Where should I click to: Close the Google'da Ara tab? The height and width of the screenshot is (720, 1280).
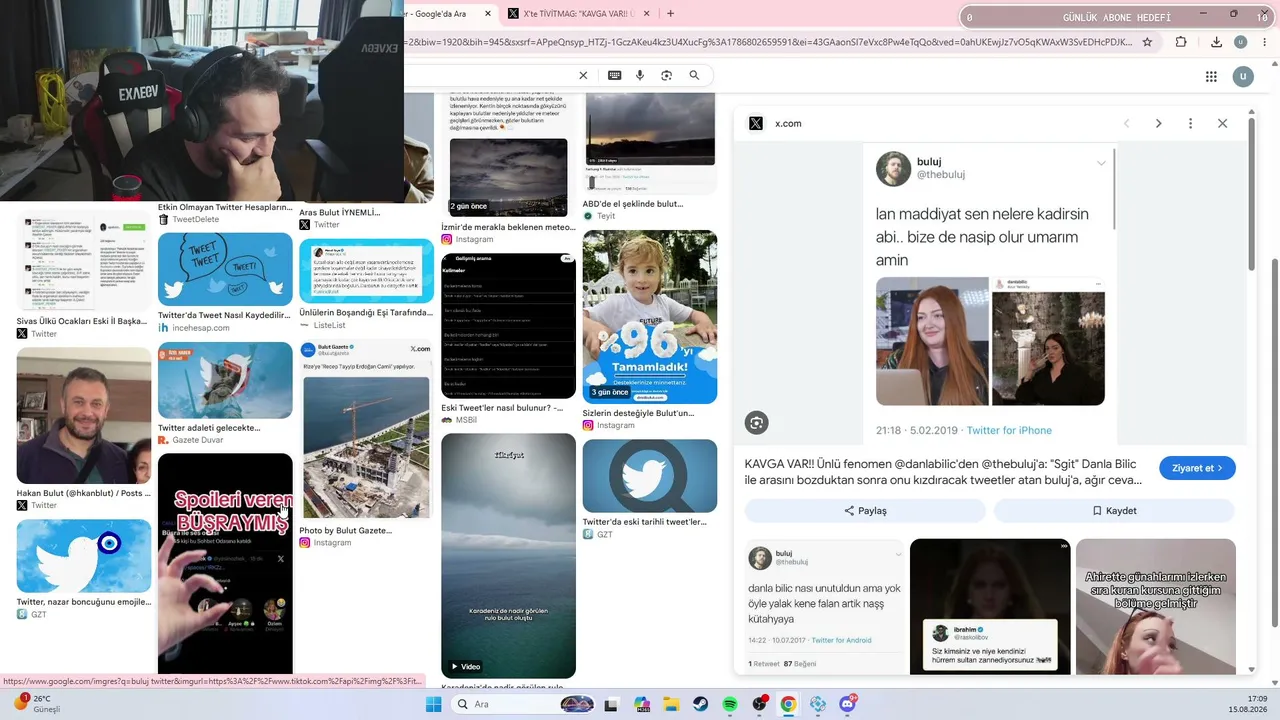click(x=488, y=13)
